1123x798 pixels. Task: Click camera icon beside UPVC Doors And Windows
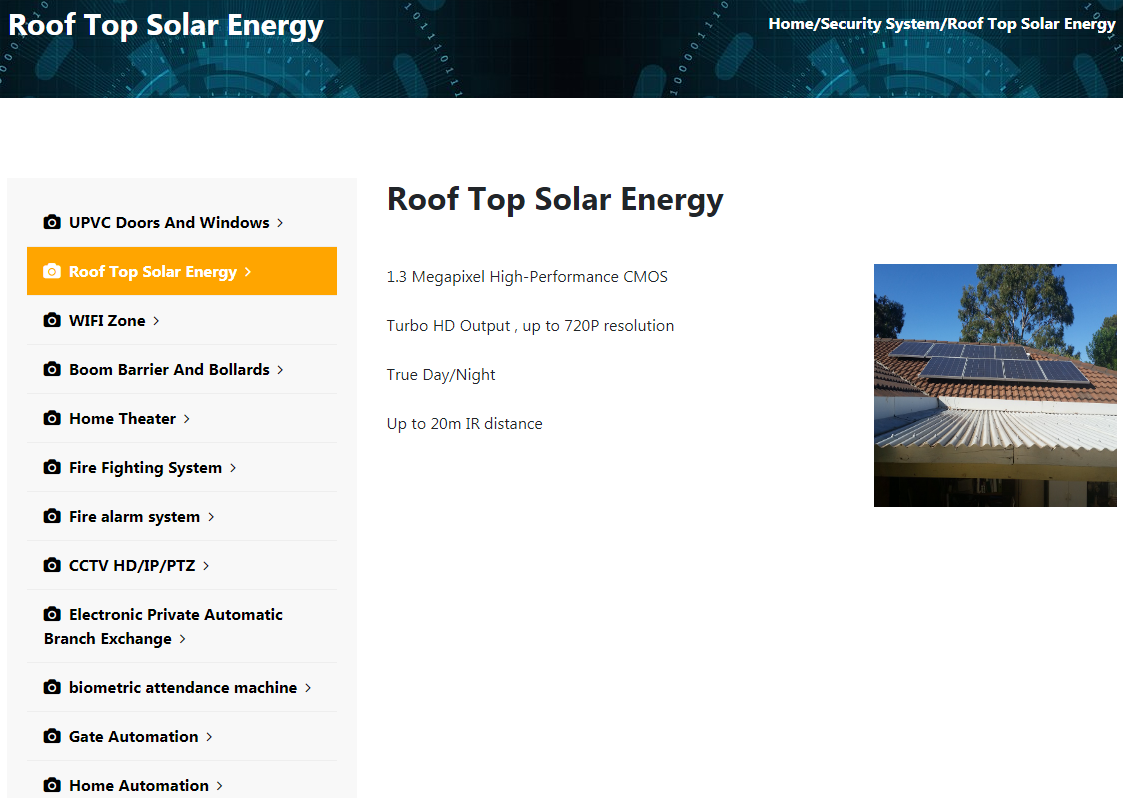tap(52, 222)
